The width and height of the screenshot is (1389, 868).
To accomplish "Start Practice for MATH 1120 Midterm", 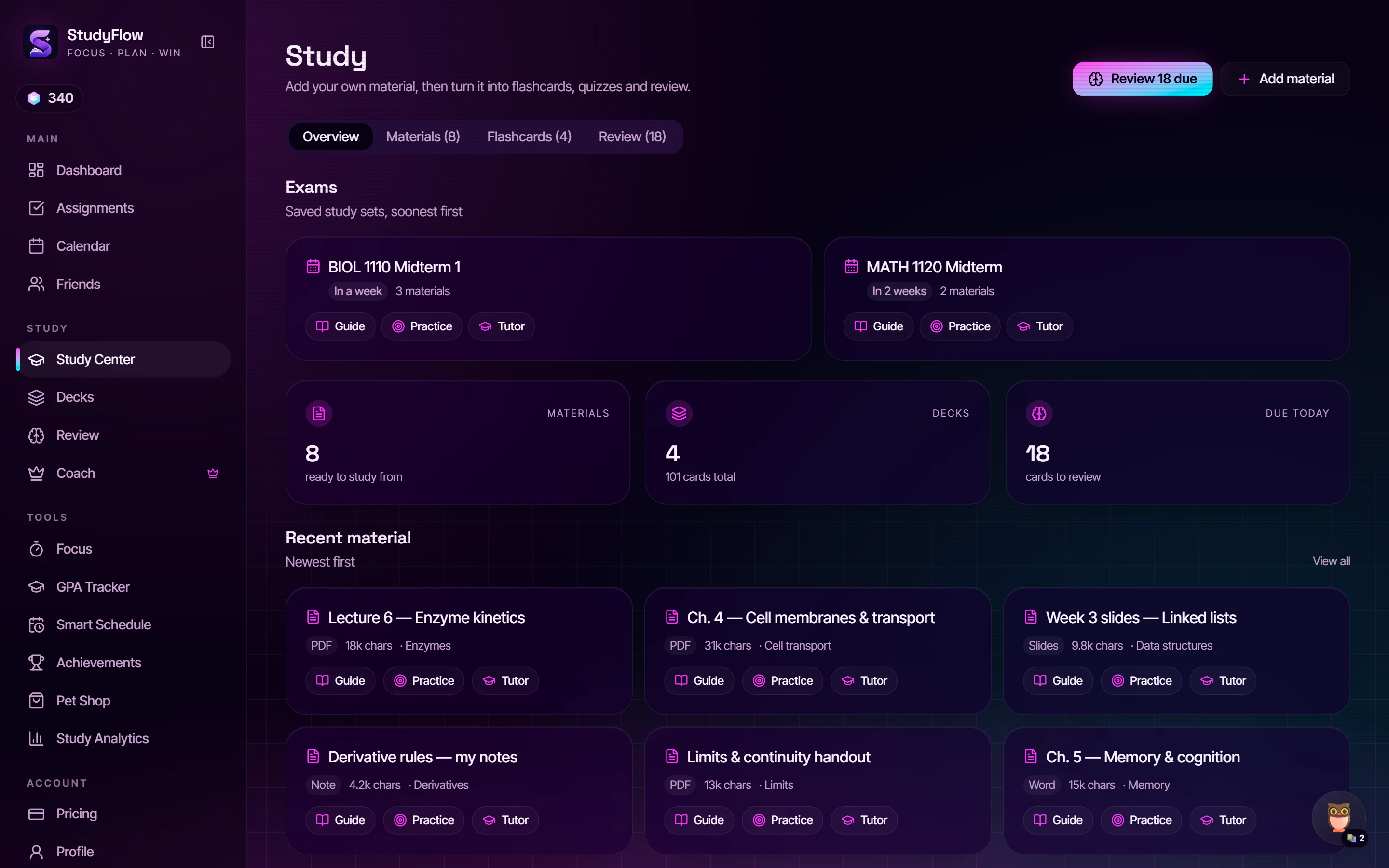I will coord(960,326).
